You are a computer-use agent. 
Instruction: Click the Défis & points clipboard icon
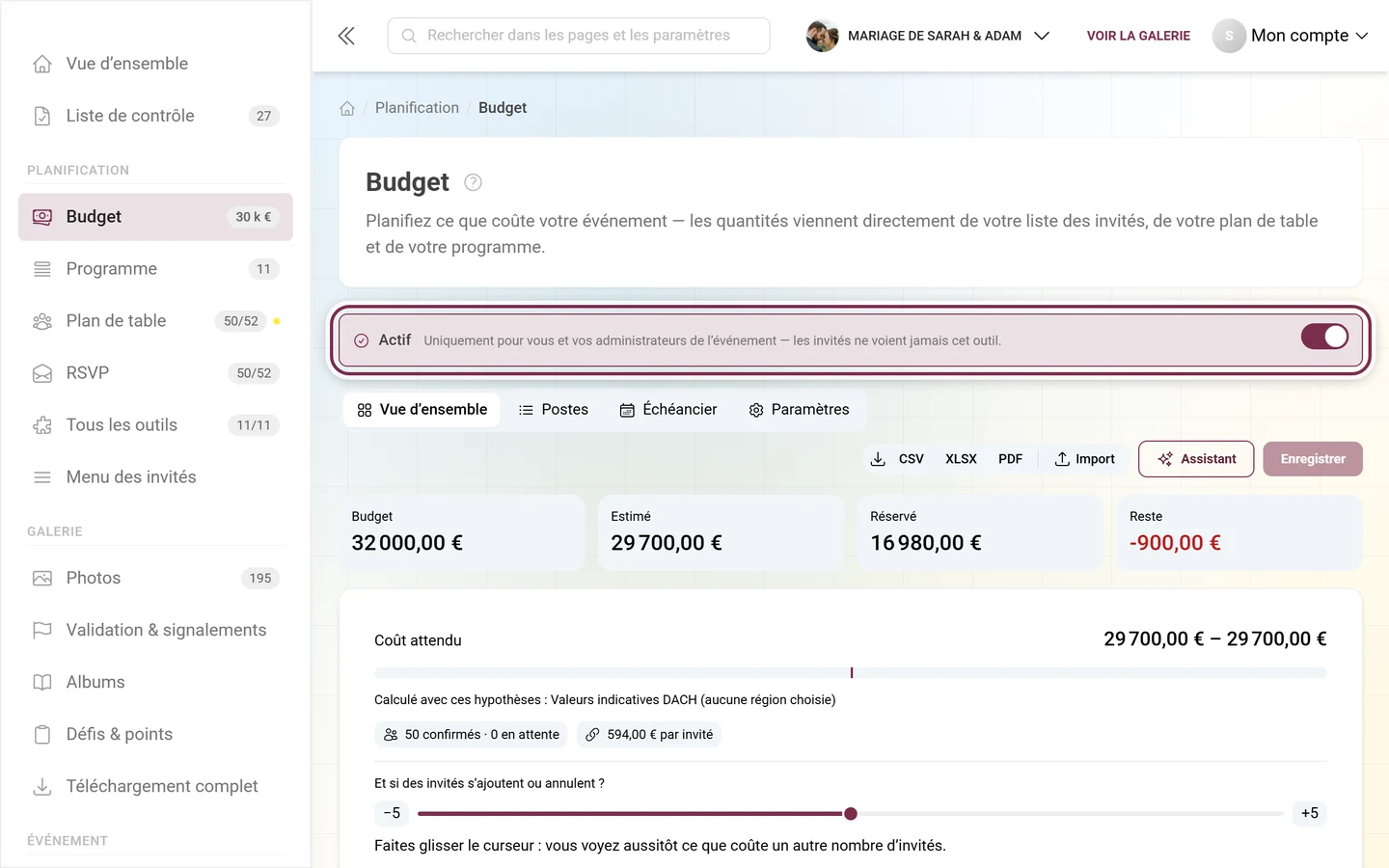42,735
